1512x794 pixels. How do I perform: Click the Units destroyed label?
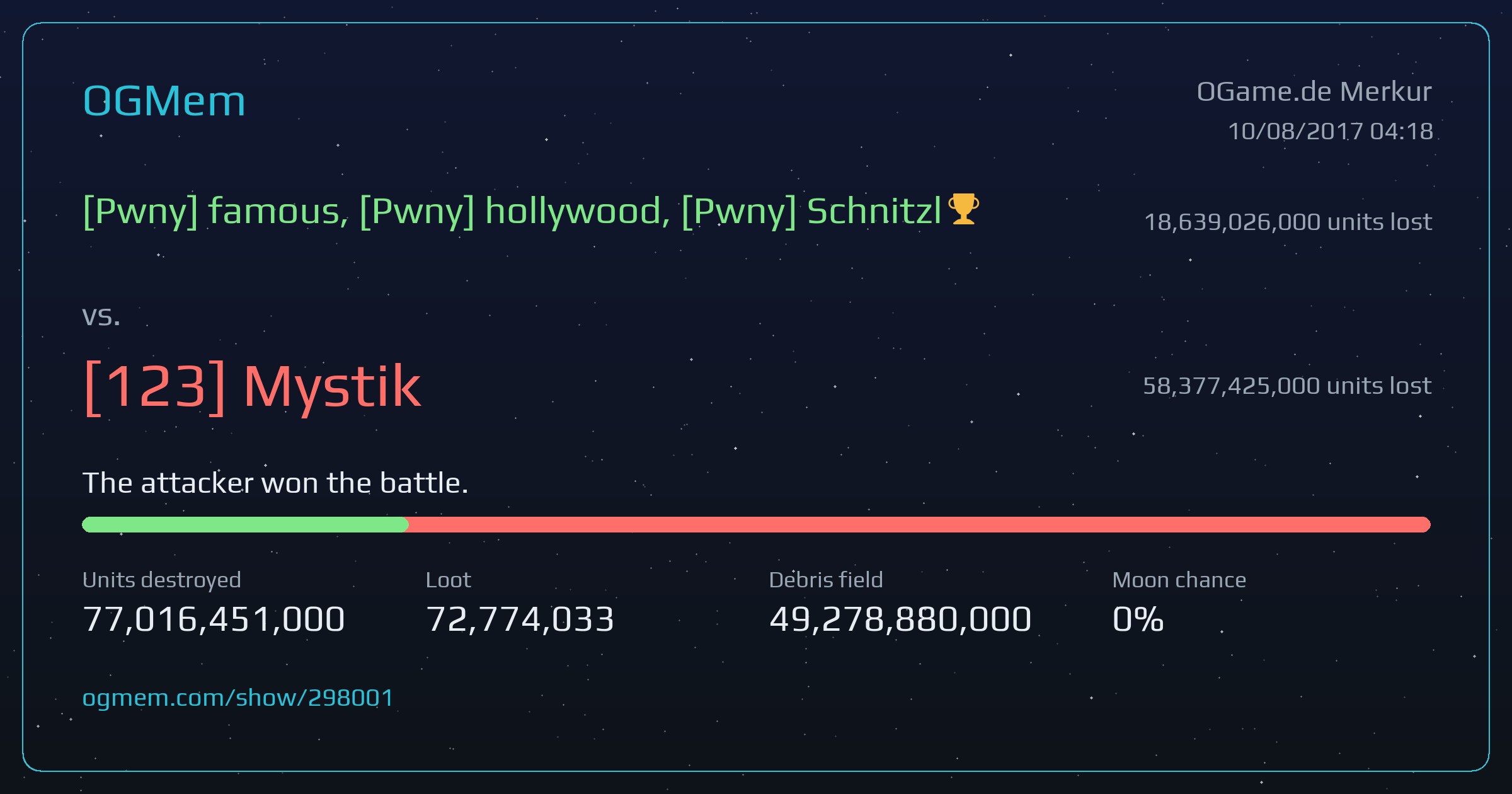coord(162,580)
